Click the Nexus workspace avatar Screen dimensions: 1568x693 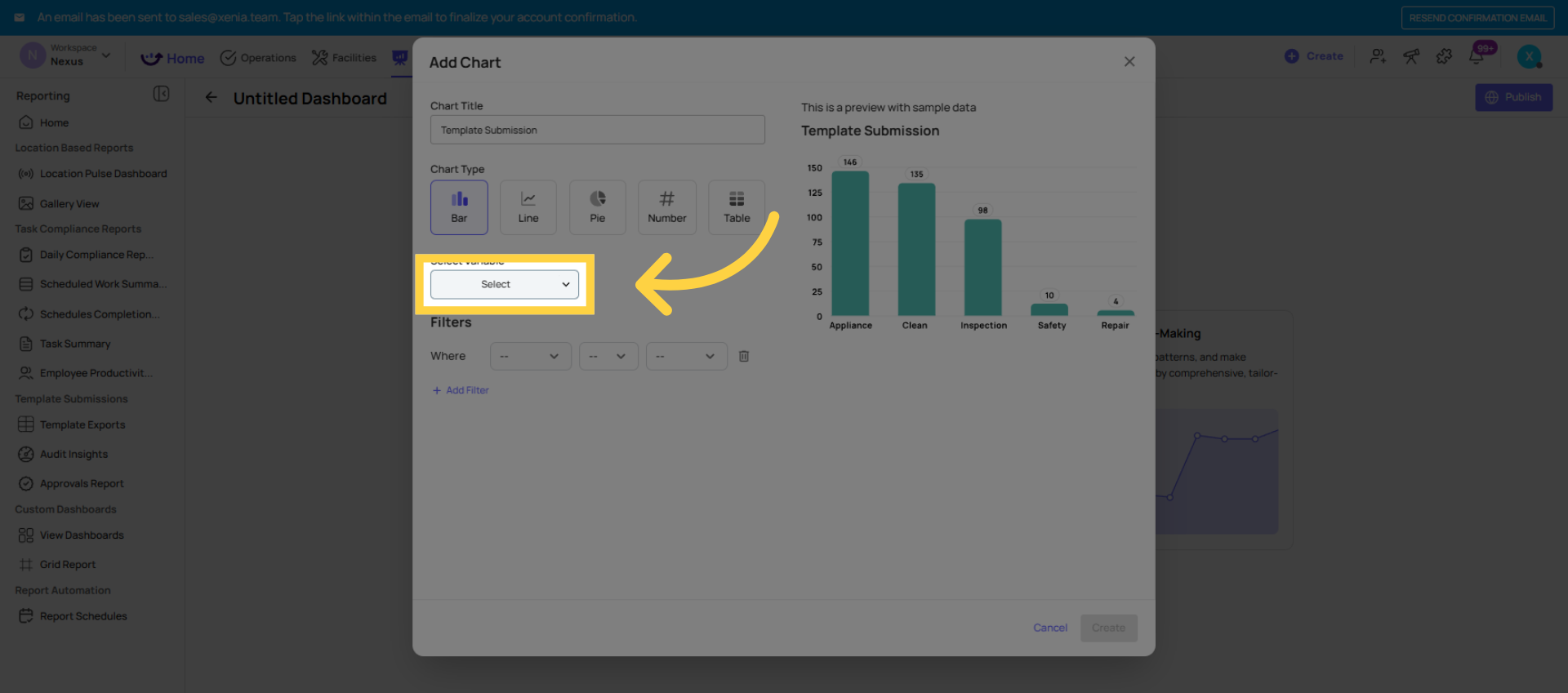(32, 56)
